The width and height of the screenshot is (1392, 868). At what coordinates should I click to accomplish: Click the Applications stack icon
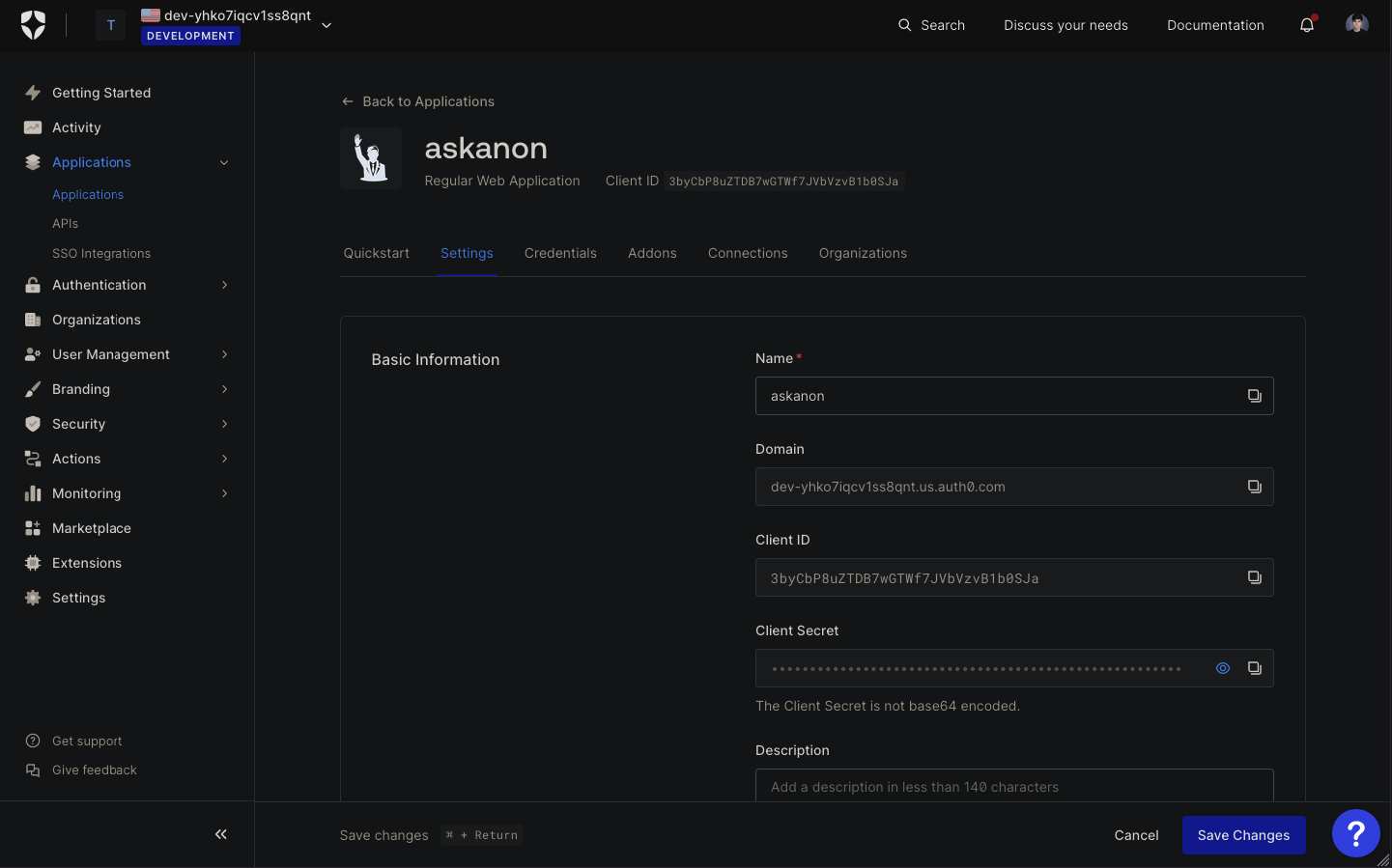(x=33, y=162)
